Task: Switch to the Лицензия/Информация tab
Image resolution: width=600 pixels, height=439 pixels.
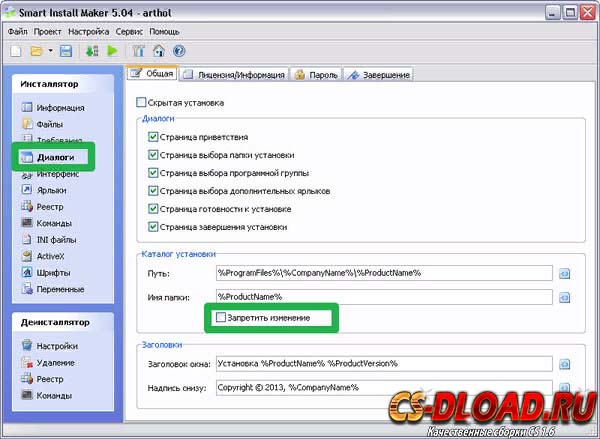Action: 234,75
